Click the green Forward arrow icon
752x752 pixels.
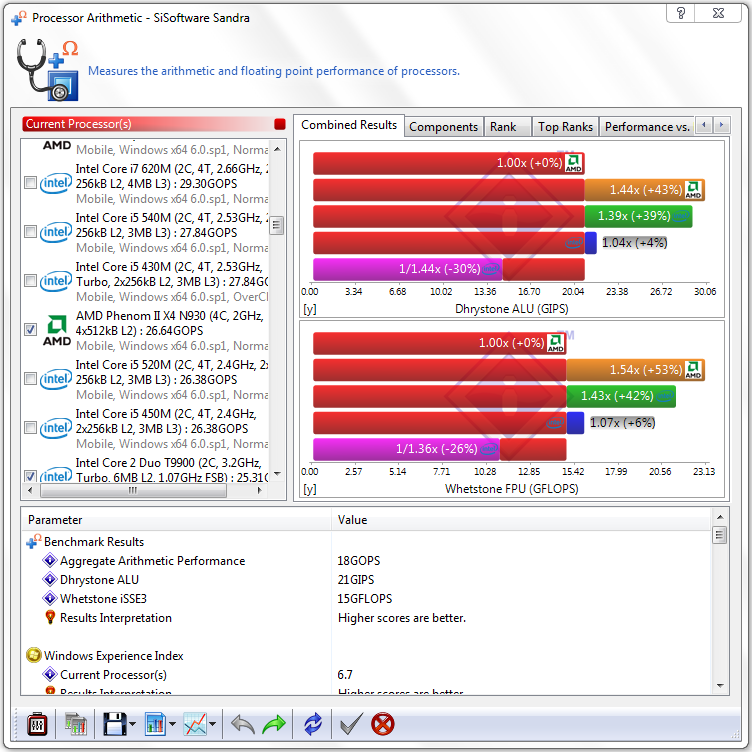pos(274,724)
